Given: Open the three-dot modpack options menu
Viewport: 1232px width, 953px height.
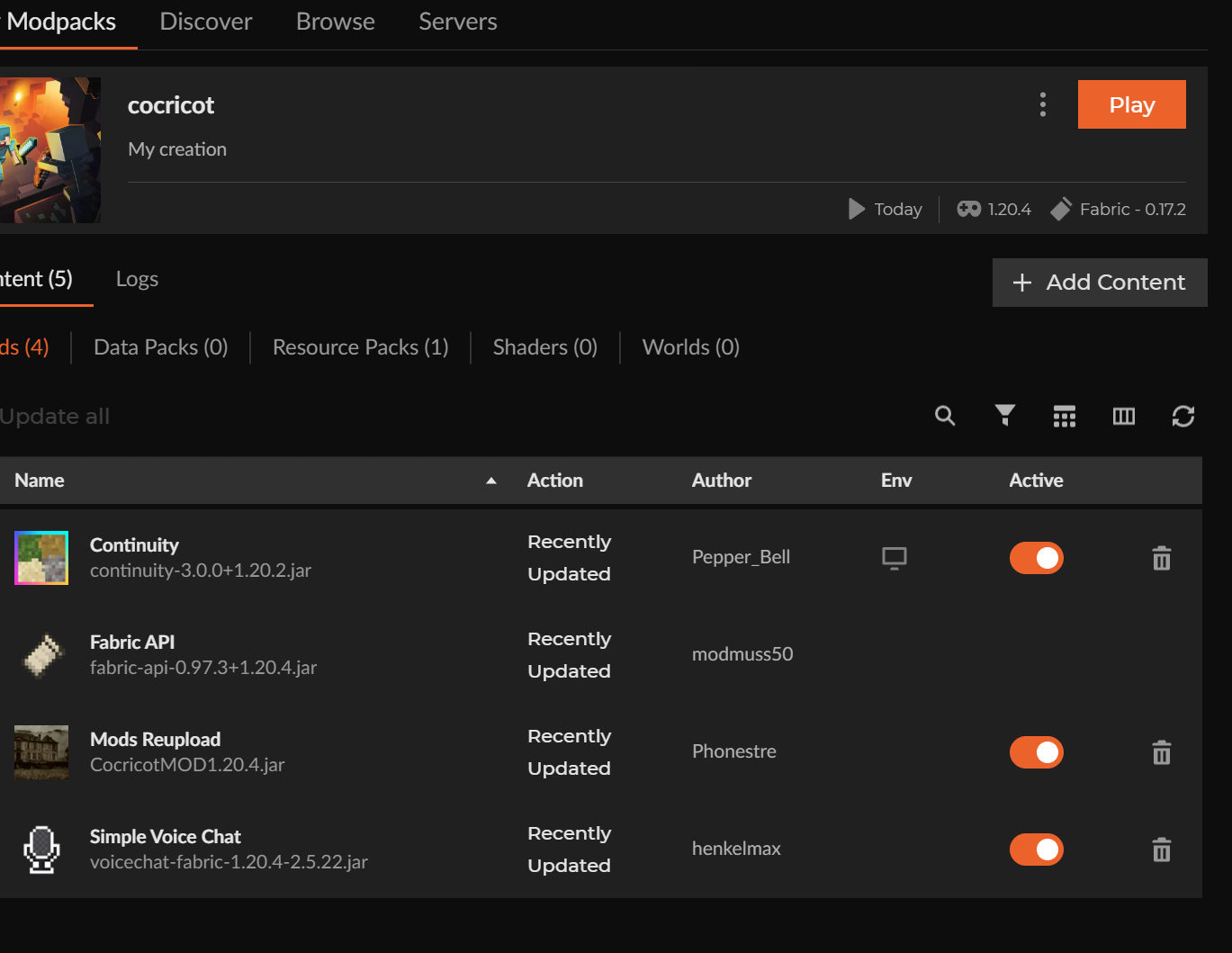Looking at the screenshot, I should click(1043, 104).
